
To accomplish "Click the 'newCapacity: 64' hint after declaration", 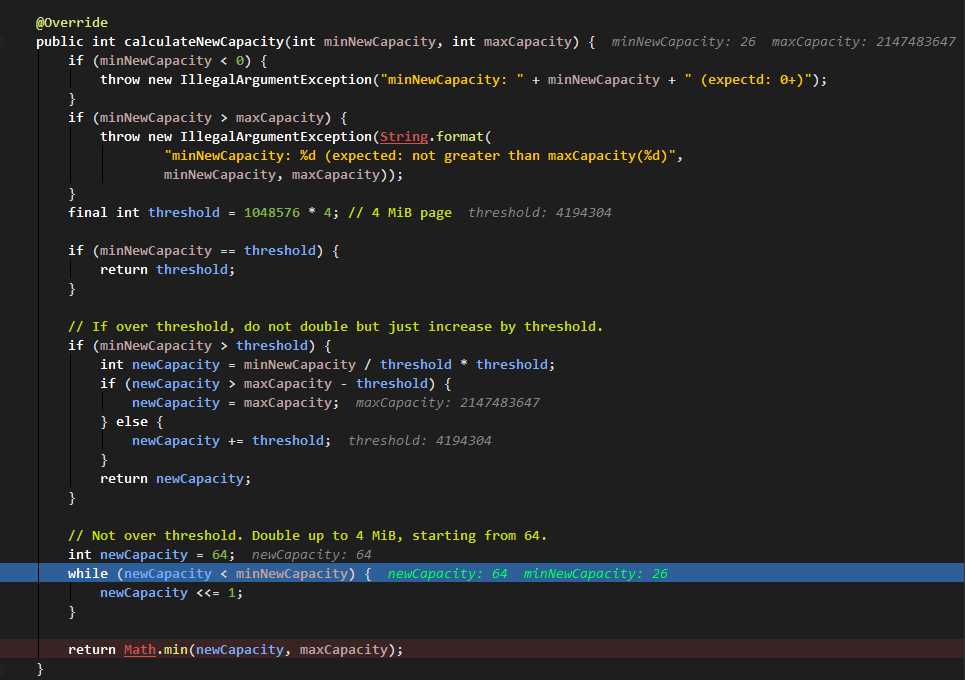I will tap(311, 555).
